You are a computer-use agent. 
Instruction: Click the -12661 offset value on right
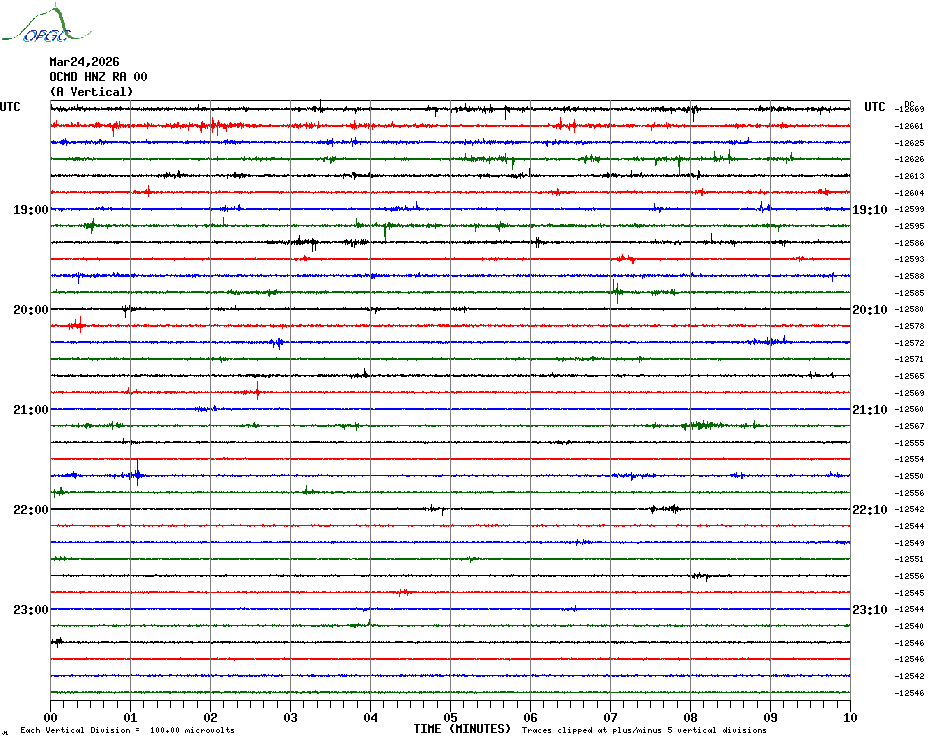click(x=910, y=126)
